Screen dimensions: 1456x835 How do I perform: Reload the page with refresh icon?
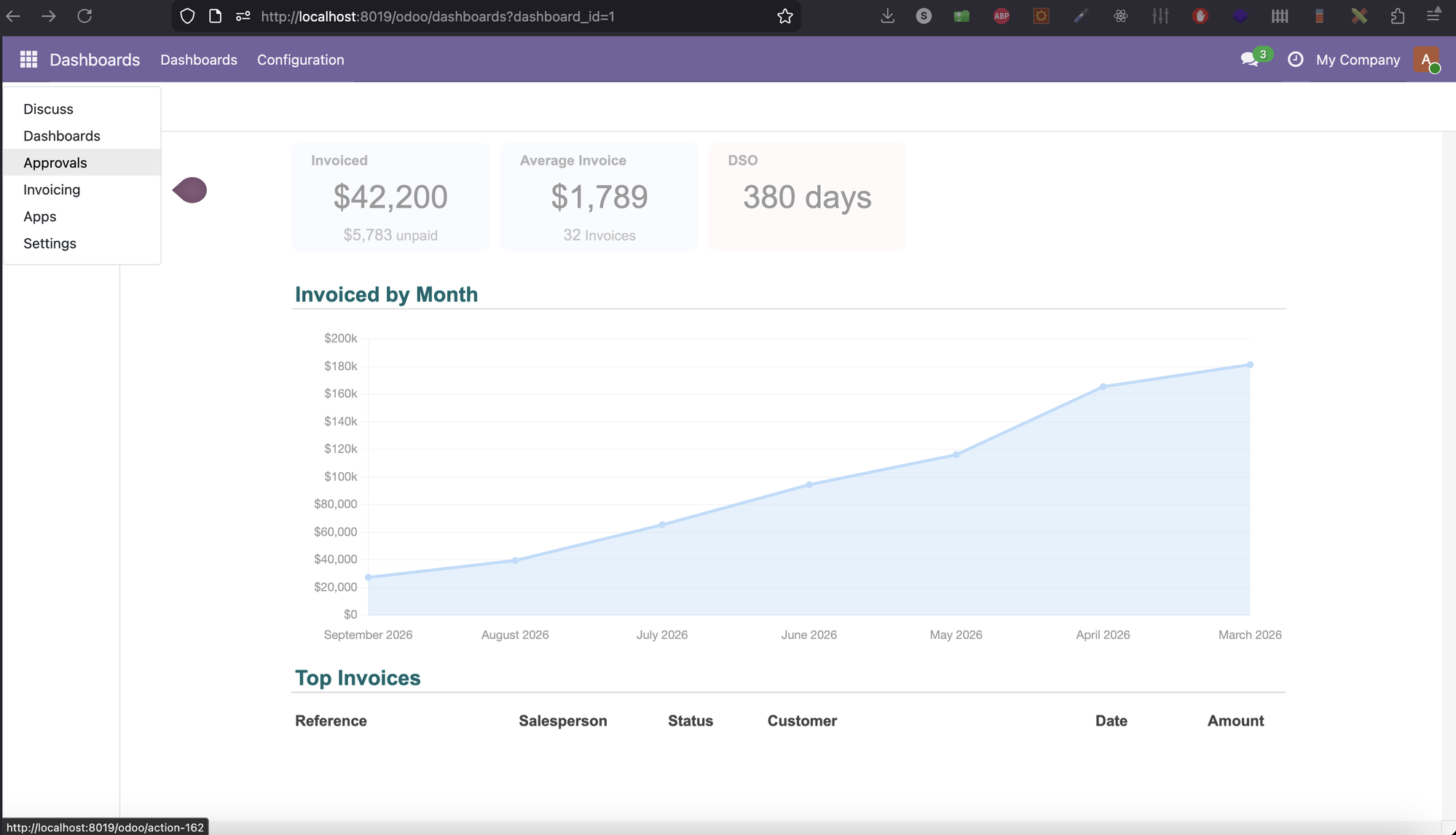point(84,16)
